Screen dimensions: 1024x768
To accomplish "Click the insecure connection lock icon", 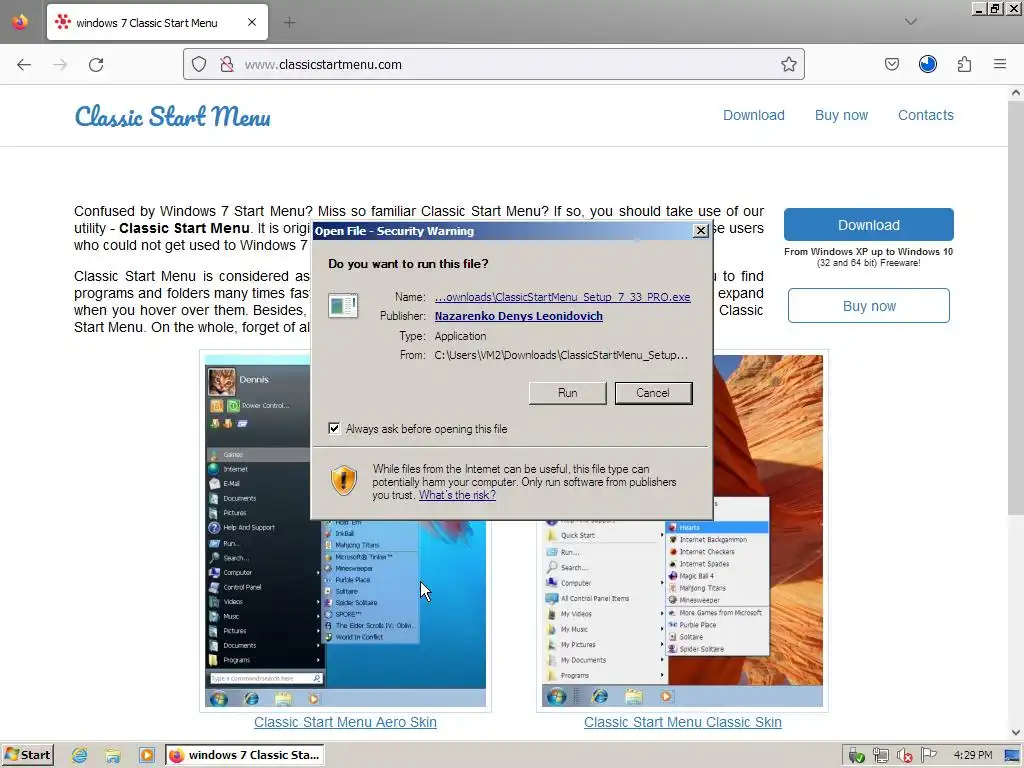I will click(x=227, y=64).
